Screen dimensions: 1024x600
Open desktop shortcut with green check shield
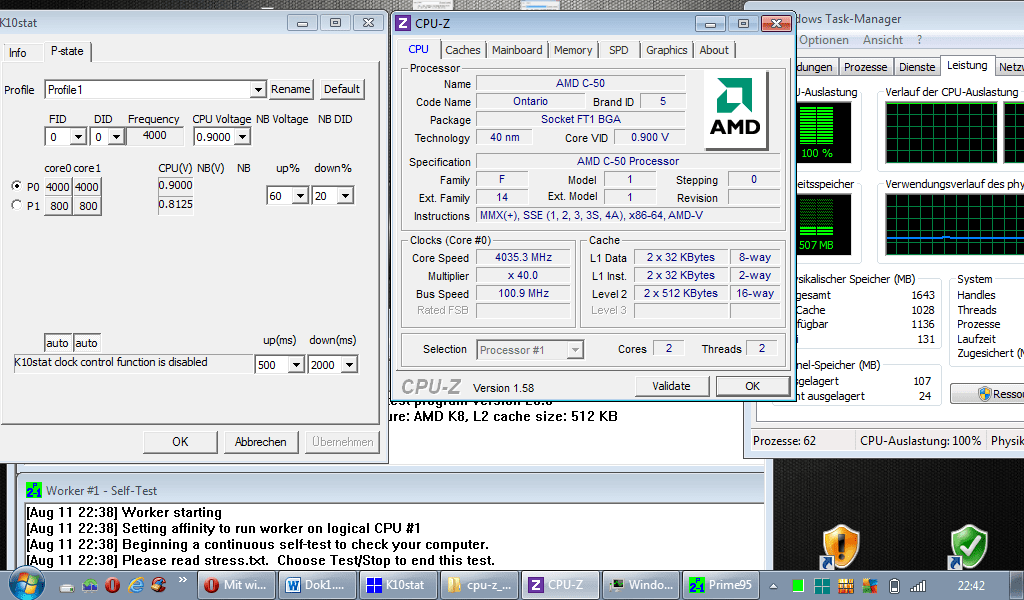(967, 546)
